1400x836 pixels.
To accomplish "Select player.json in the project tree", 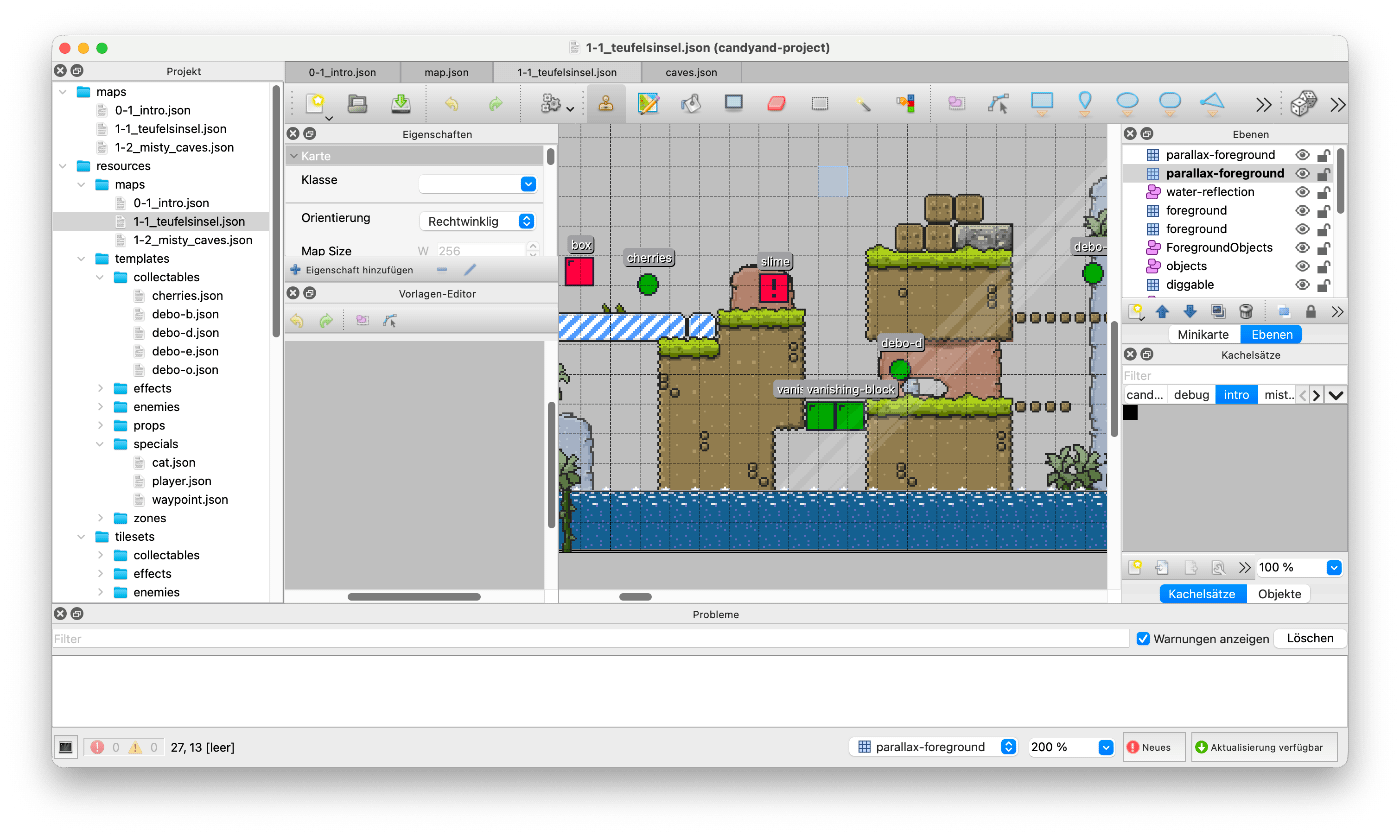I will coord(181,481).
